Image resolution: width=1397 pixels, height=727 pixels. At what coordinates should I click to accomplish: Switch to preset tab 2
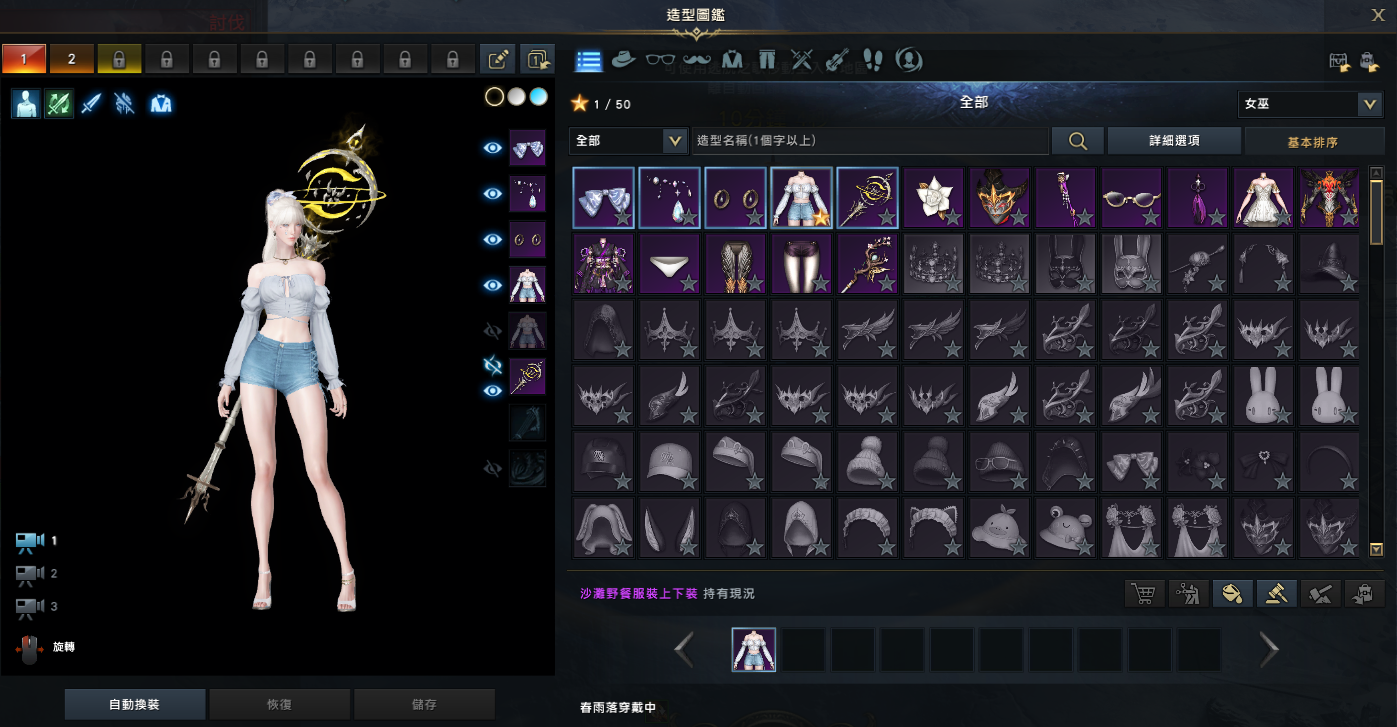pos(71,59)
